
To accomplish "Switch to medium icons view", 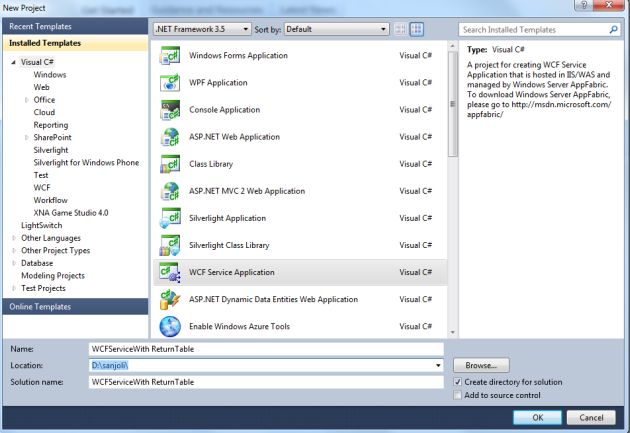I will tap(417, 29).
